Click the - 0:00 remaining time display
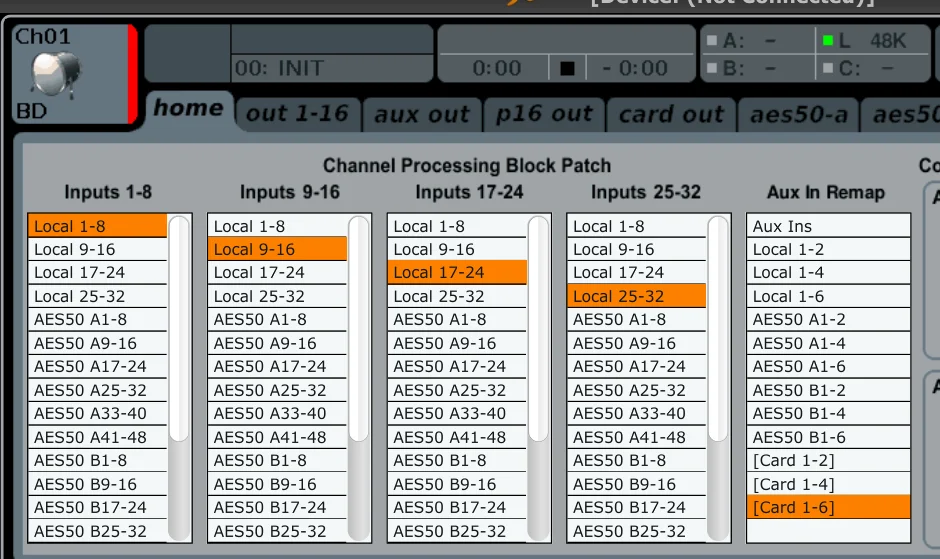This screenshot has height=559, width=940. coord(635,68)
